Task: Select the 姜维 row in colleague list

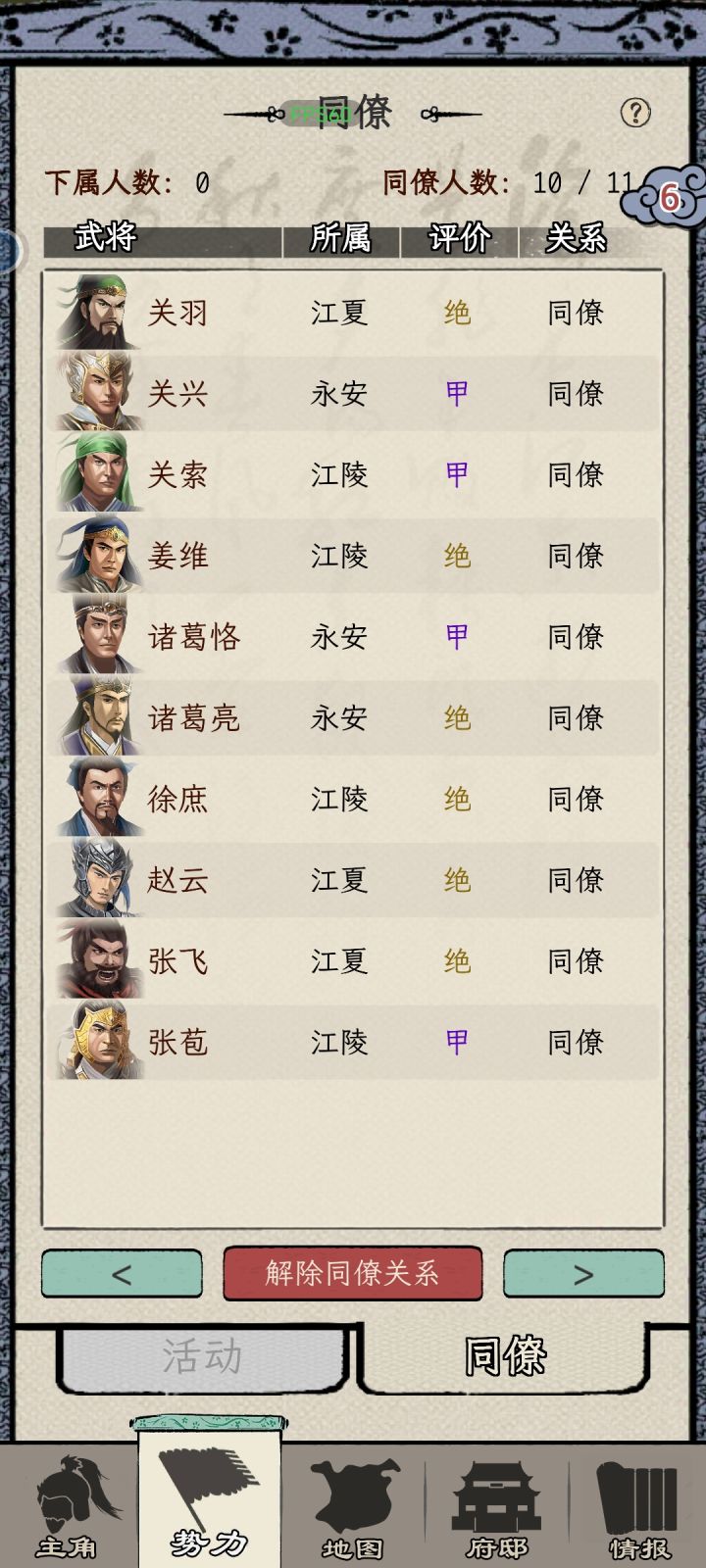Action: click(x=353, y=556)
